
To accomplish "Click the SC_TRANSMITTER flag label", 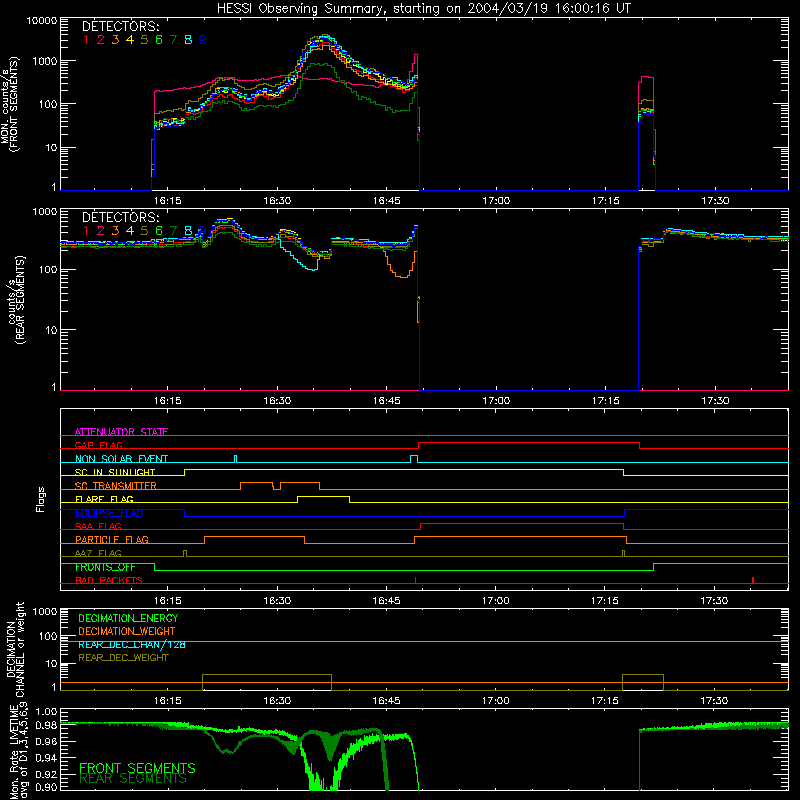I will [x=116, y=486].
